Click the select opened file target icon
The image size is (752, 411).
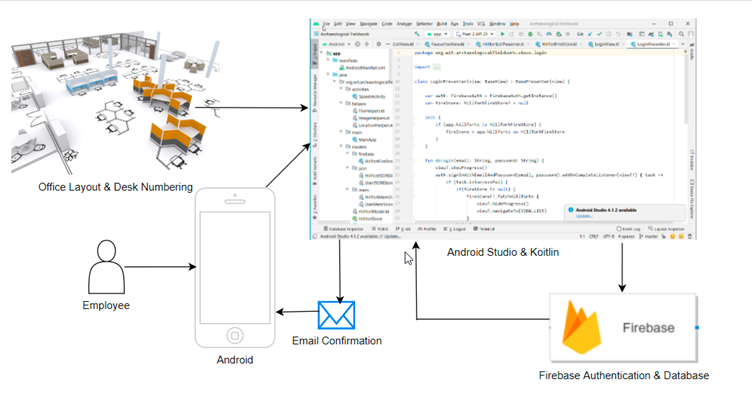pos(357,44)
